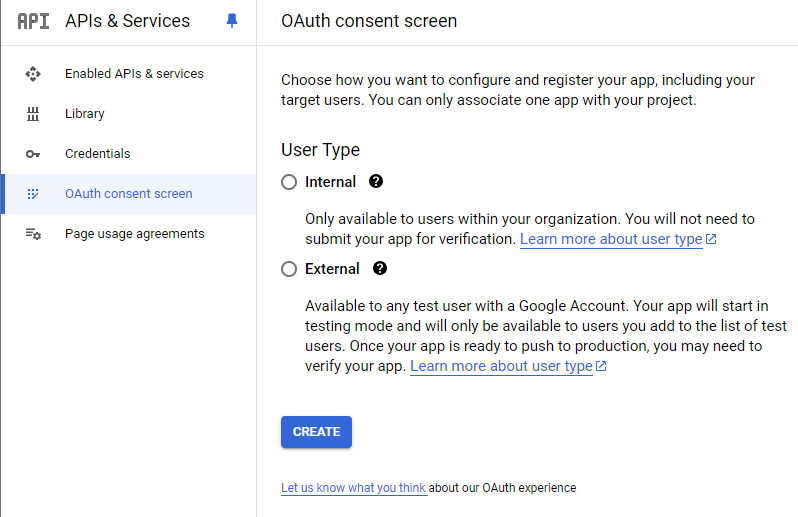Click the Page usage agreements icon
Viewport: 798px width, 517px height.
point(33,234)
